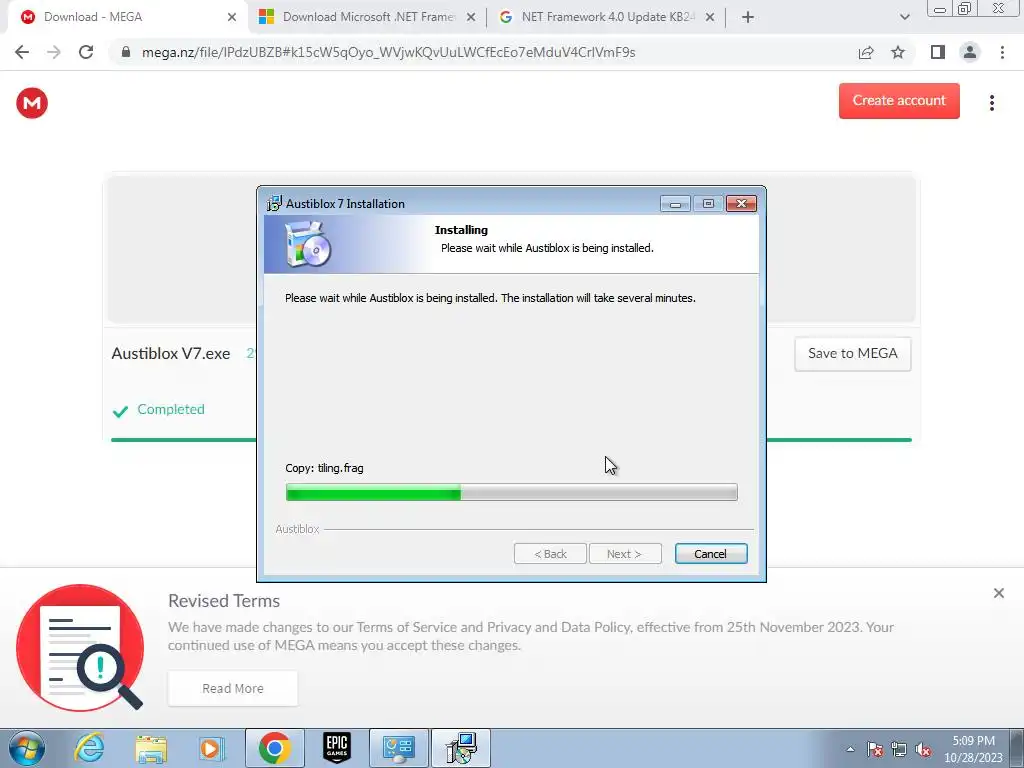Click the taskbar clock showing 5:09 PM
This screenshot has height=768, width=1024.
[973, 749]
